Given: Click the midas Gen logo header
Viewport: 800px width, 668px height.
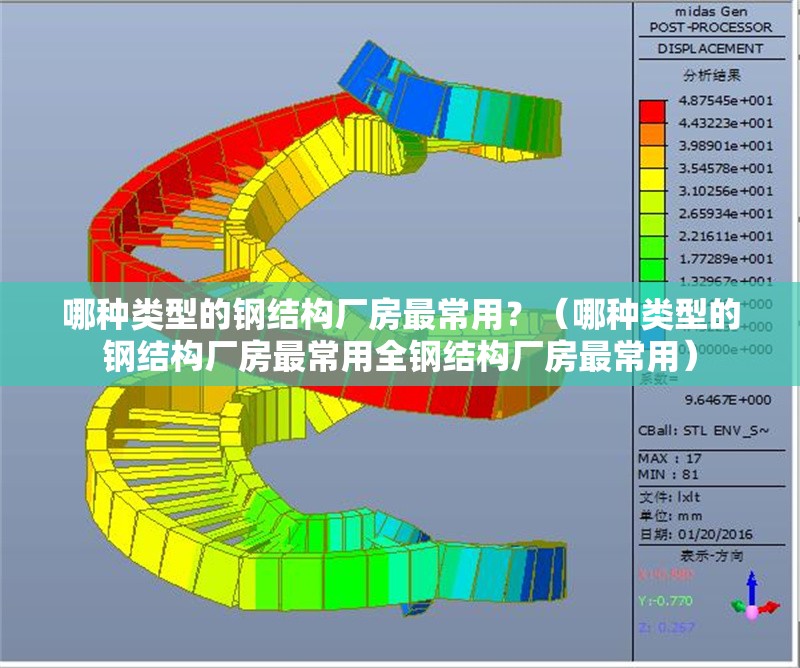Looking at the screenshot, I should click(x=711, y=11).
